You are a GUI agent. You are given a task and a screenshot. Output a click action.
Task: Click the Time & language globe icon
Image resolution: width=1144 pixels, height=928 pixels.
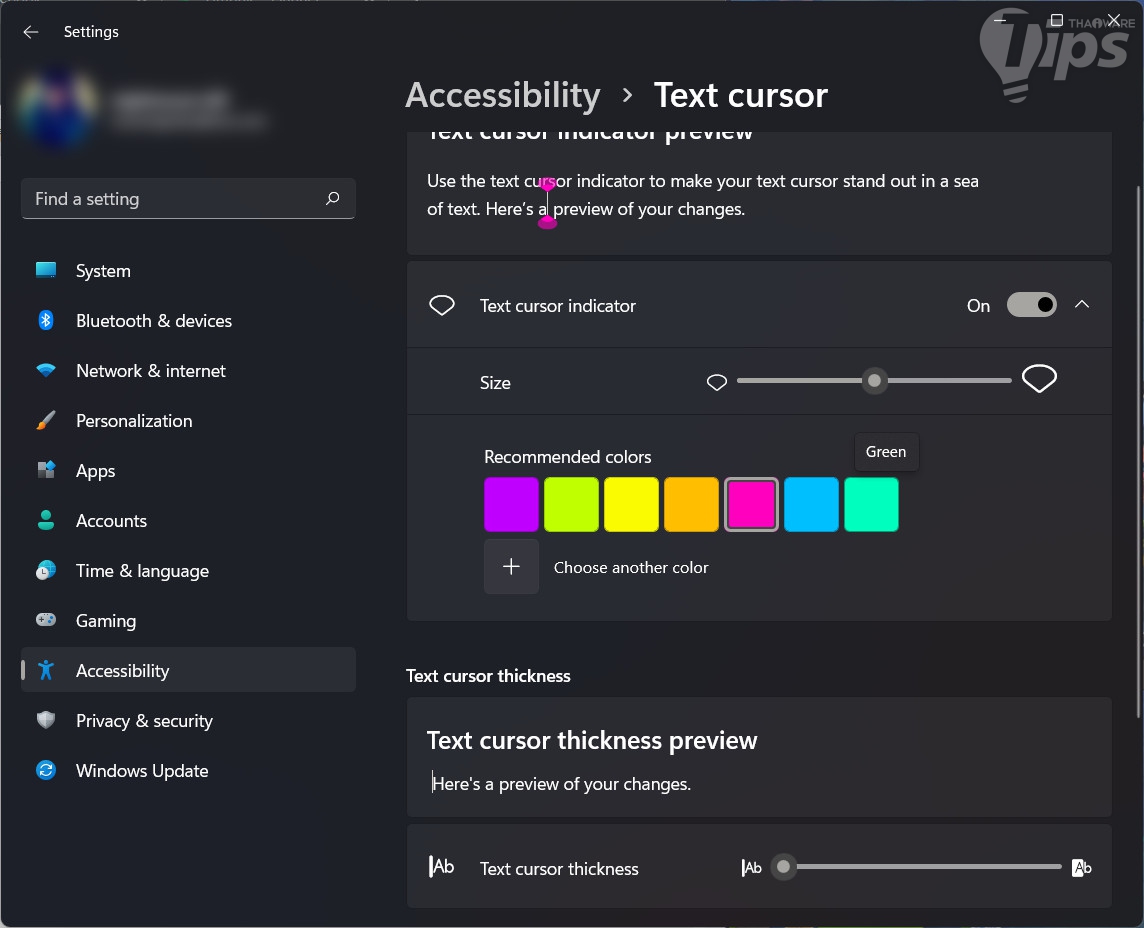click(46, 570)
